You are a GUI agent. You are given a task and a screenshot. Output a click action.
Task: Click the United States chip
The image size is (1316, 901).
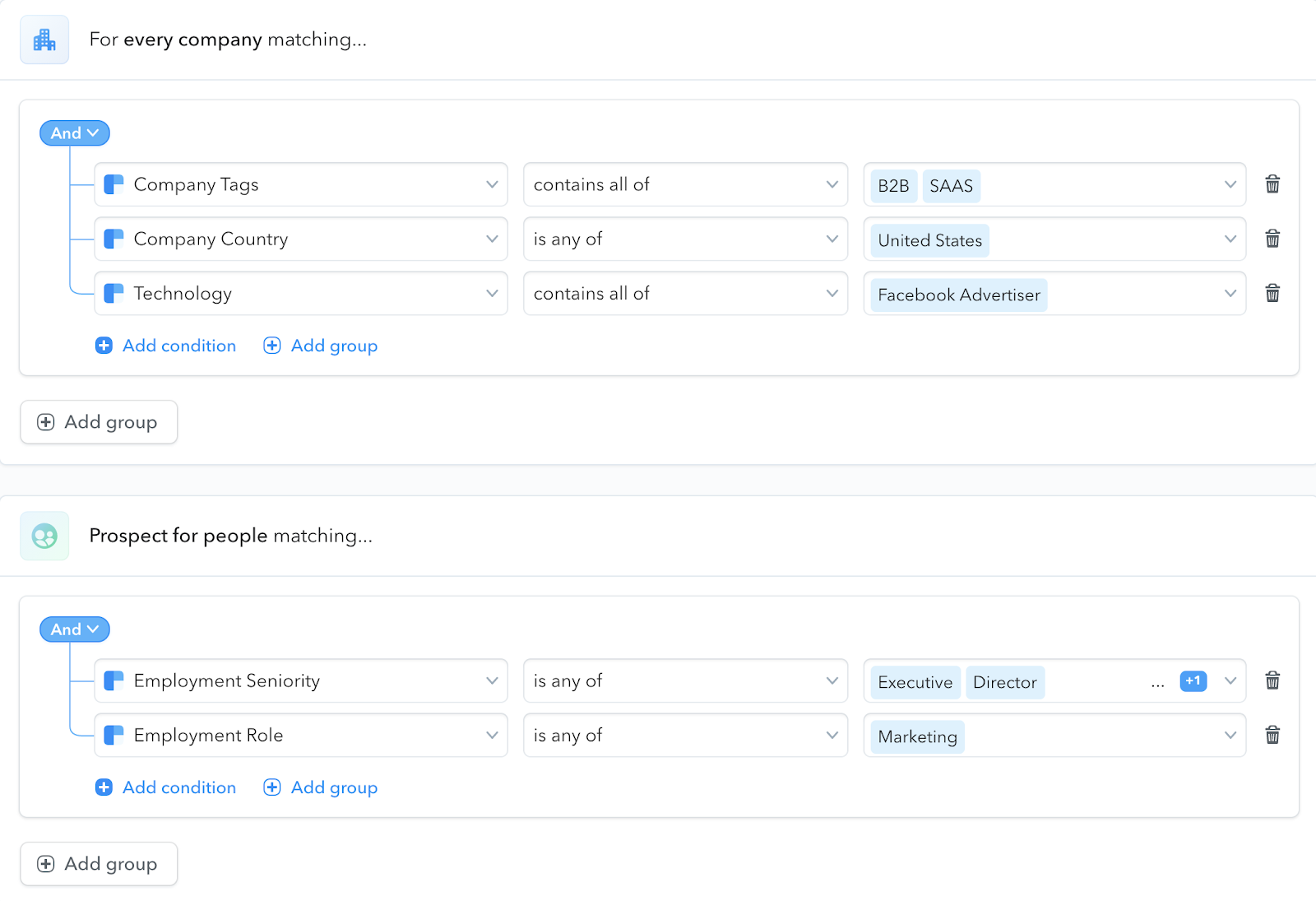point(929,240)
